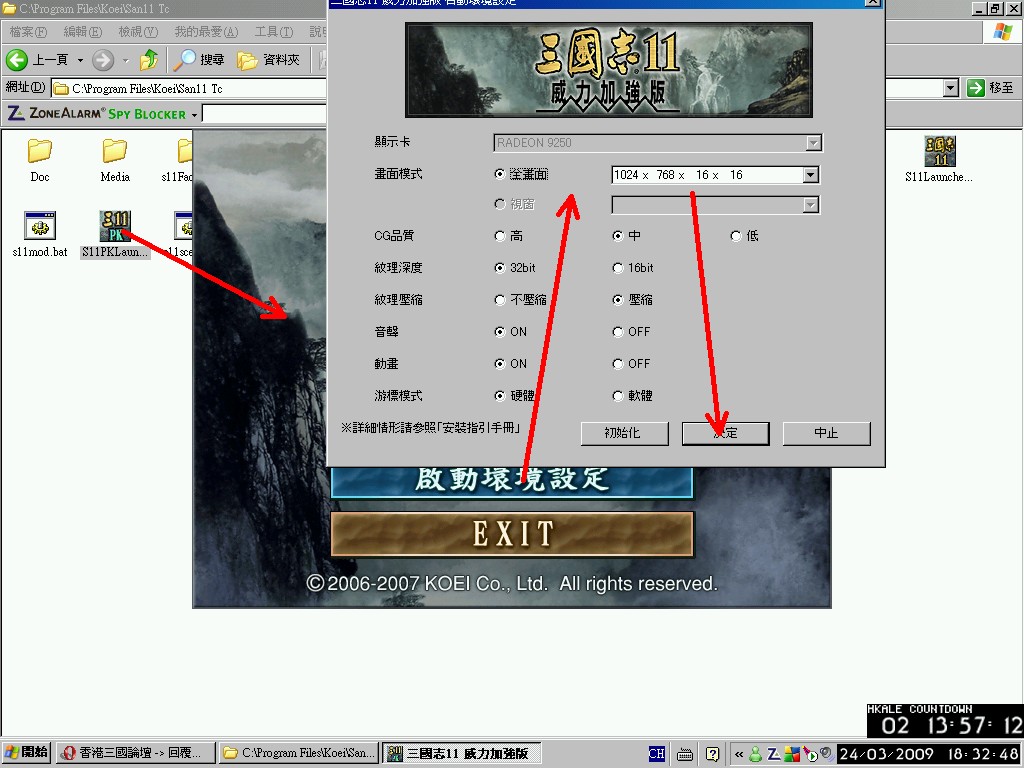
Task: Set CG品質 to 中
Action: tap(618, 236)
